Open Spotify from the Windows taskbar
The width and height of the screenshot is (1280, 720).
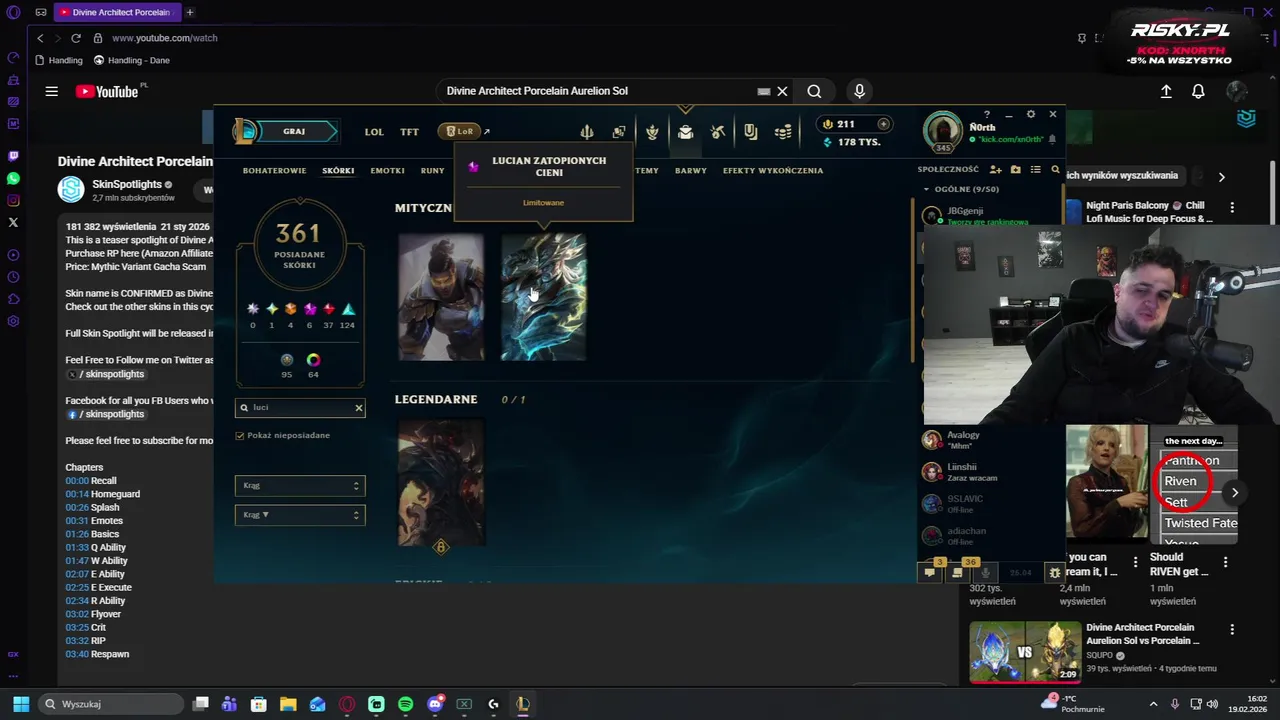(405, 704)
